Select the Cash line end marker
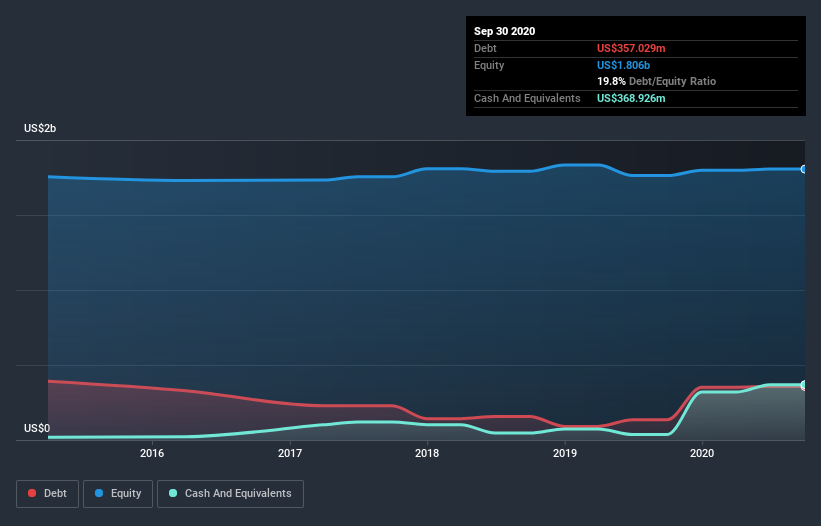The height and width of the screenshot is (526, 821). (x=804, y=385)
